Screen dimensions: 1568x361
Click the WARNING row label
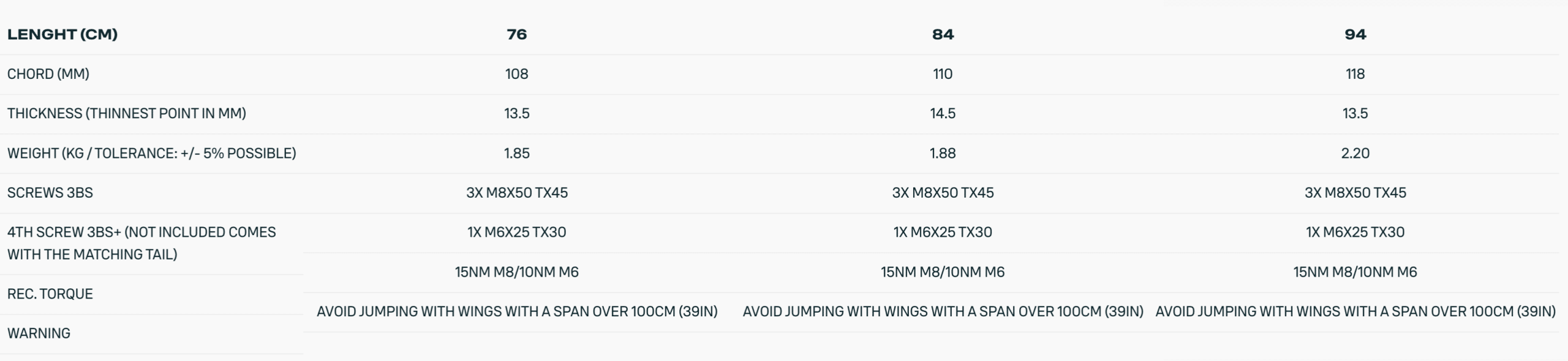(39, 333)
